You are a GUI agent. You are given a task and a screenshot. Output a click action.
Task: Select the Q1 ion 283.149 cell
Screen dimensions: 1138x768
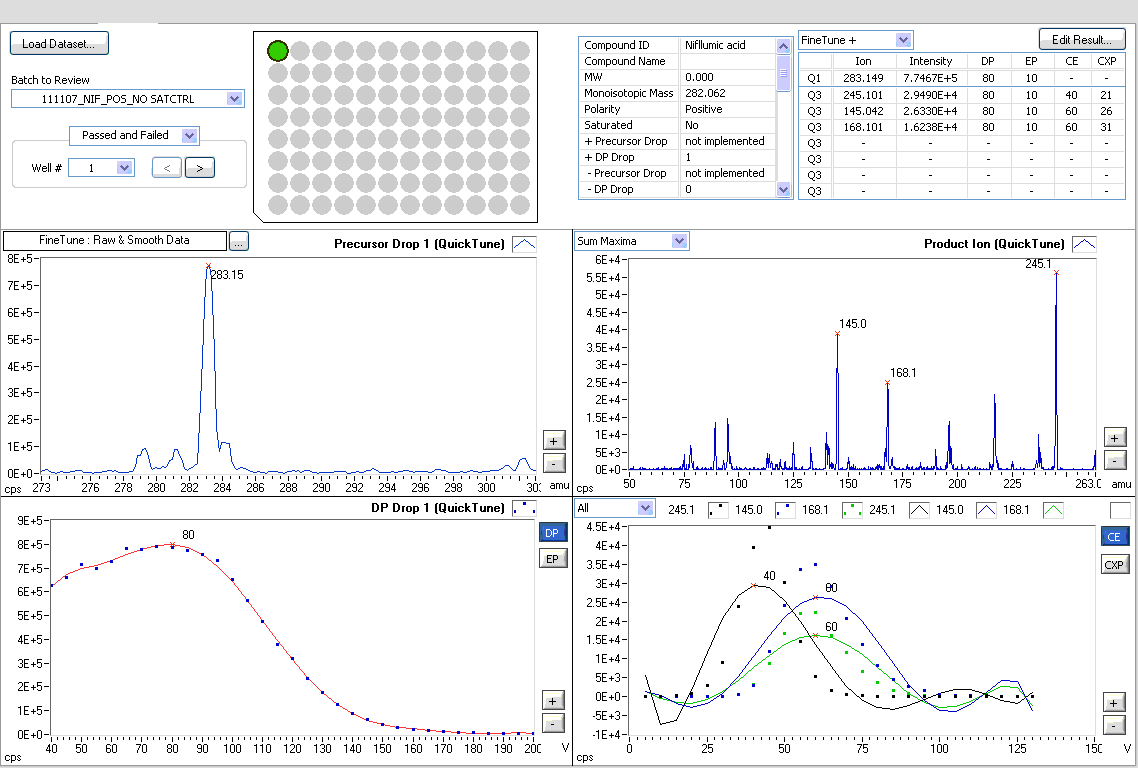[x=863, y=78]
